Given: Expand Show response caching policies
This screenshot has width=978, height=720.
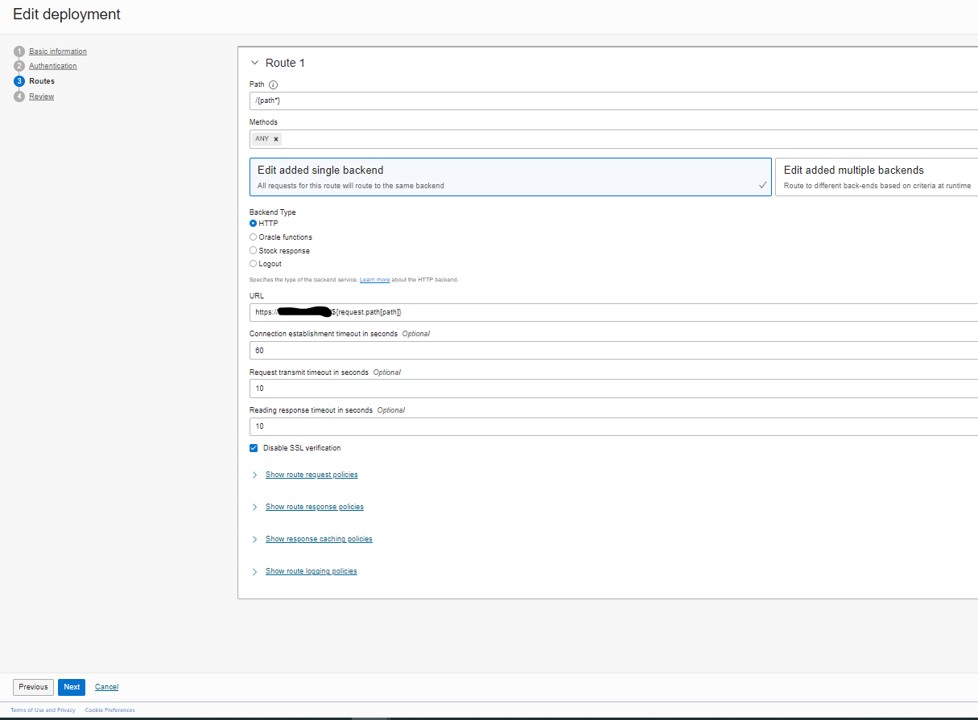Looking at the screenshot, I should click(x=318, y=538).
